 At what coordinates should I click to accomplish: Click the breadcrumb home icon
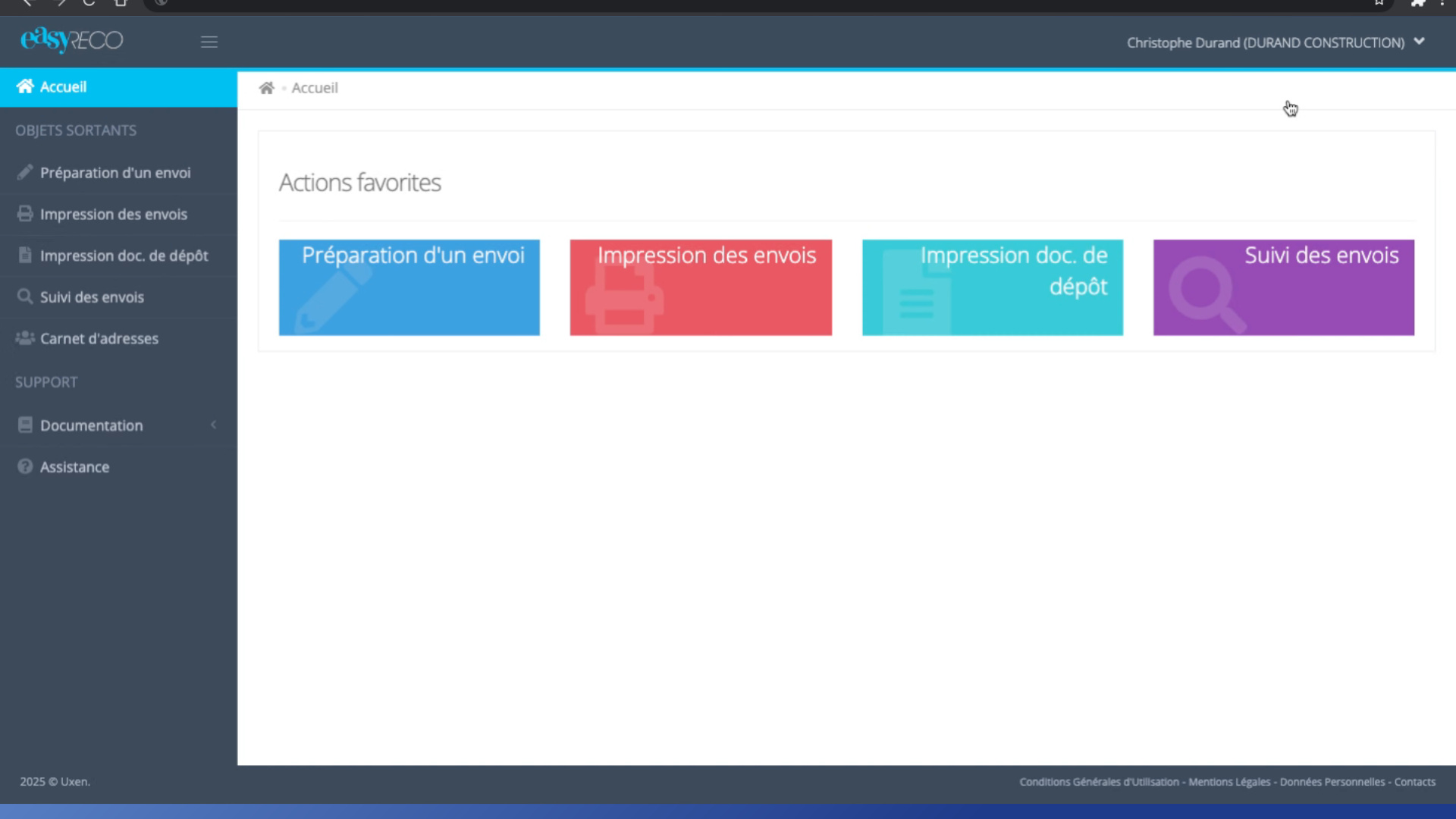266,88
